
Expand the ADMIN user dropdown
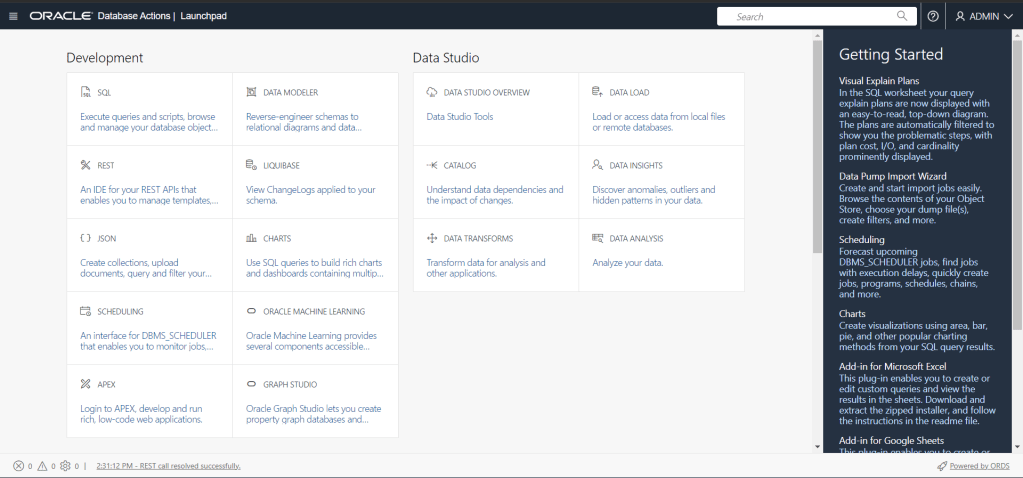[x=983, y=16]
